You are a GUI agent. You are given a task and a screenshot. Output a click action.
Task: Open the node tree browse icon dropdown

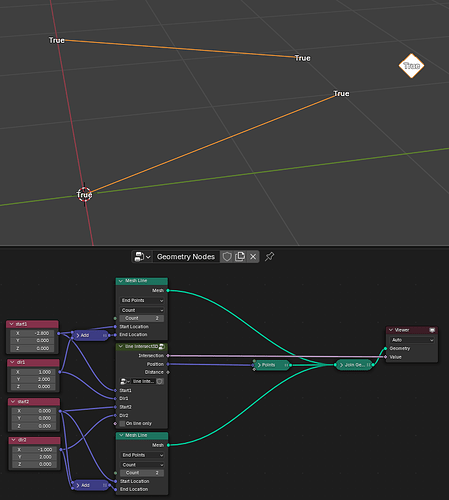142,257
